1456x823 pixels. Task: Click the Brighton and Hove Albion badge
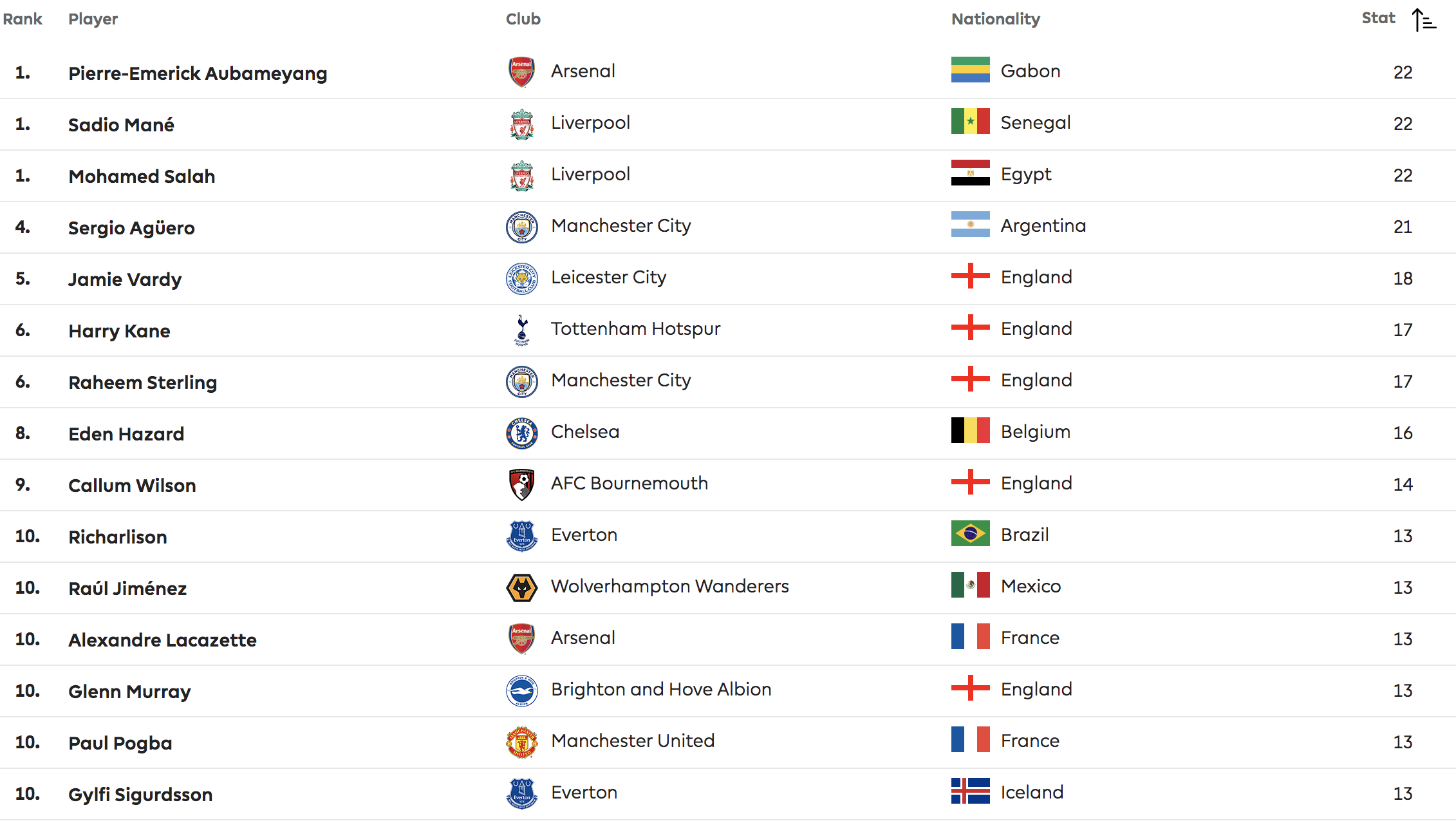tap(522, 690)
